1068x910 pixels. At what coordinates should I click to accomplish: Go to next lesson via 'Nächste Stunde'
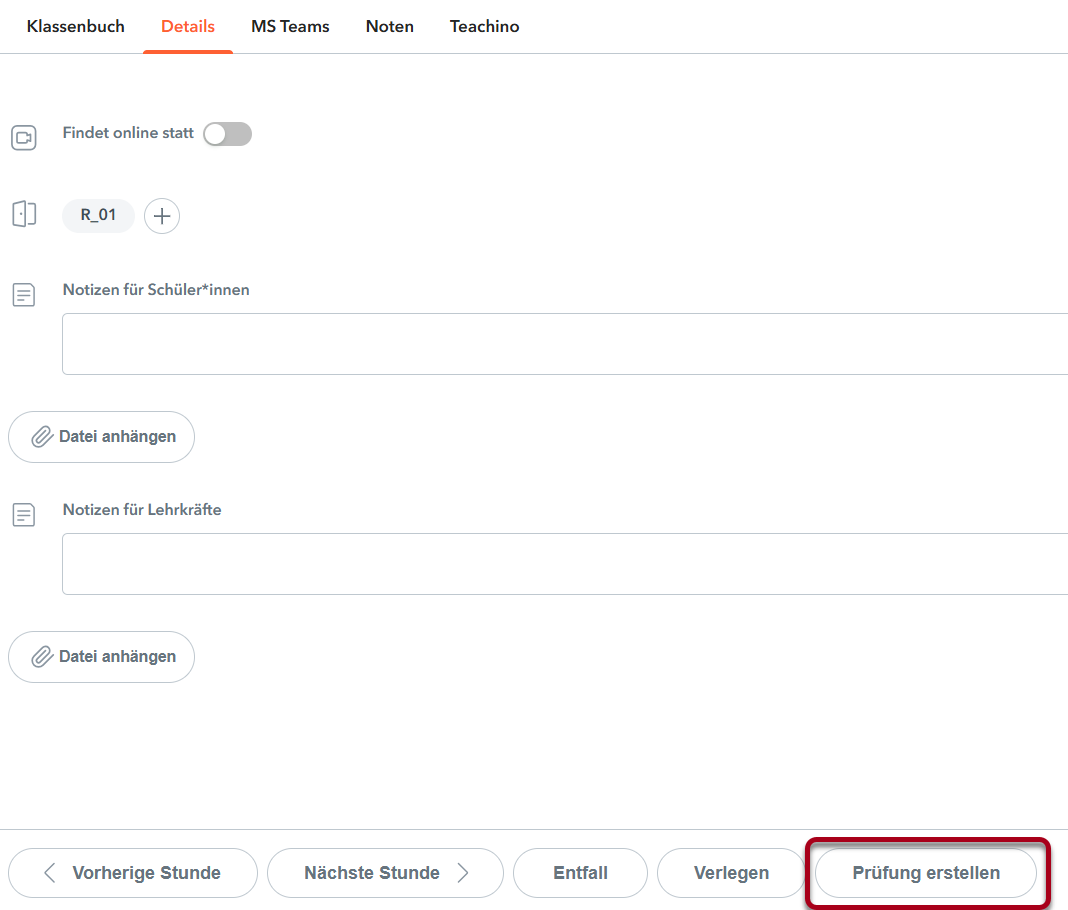pos(385,873)
